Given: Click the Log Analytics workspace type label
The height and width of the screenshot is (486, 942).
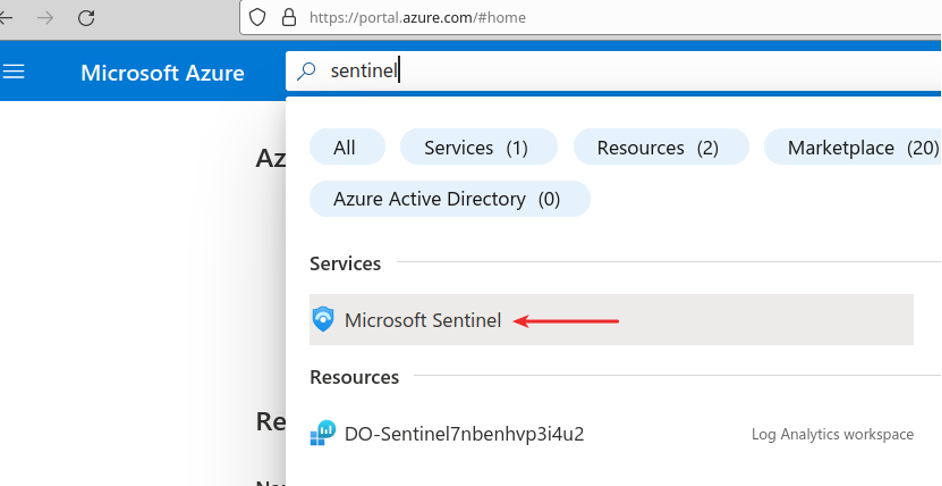Looking at the screenshot, I should coord(832,434).
